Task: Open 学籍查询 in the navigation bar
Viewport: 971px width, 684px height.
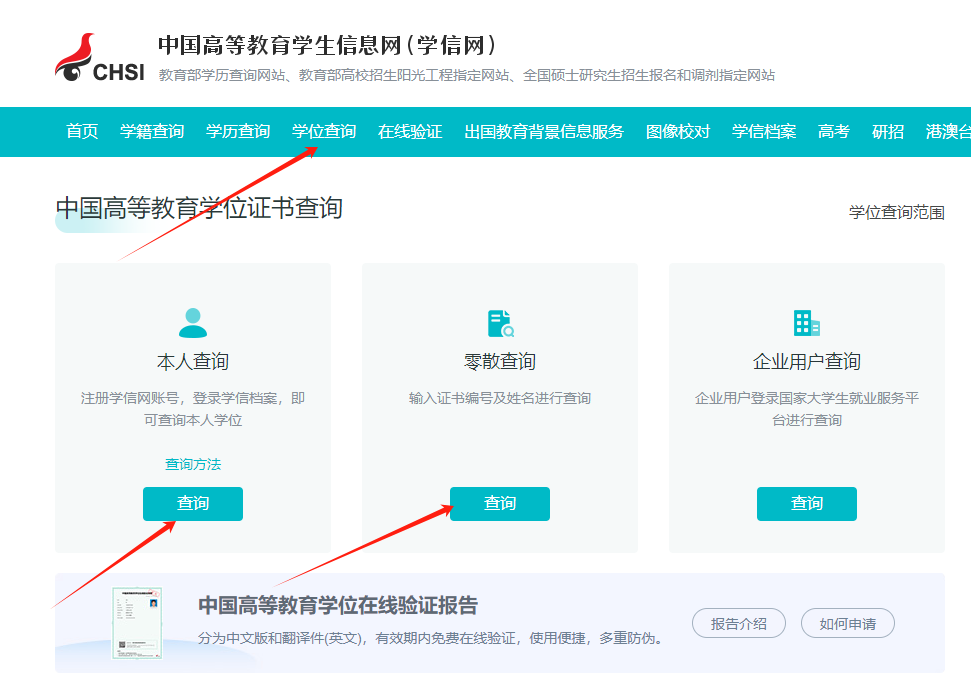Action: click(152, 131)
